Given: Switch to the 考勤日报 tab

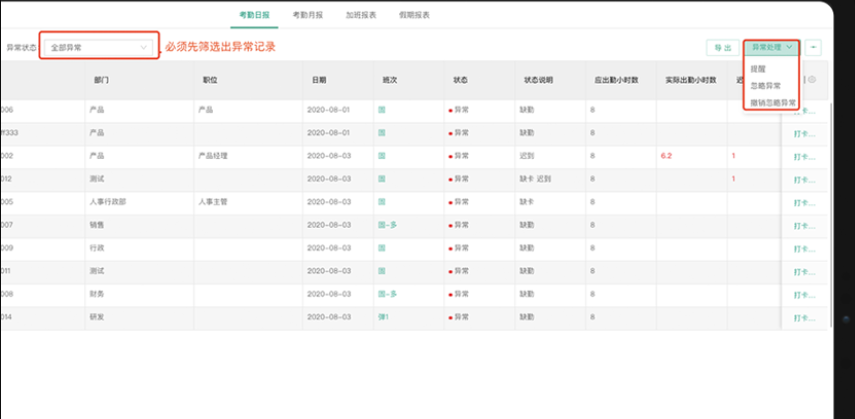Looking at the screenshot, I should click(255, 15).
